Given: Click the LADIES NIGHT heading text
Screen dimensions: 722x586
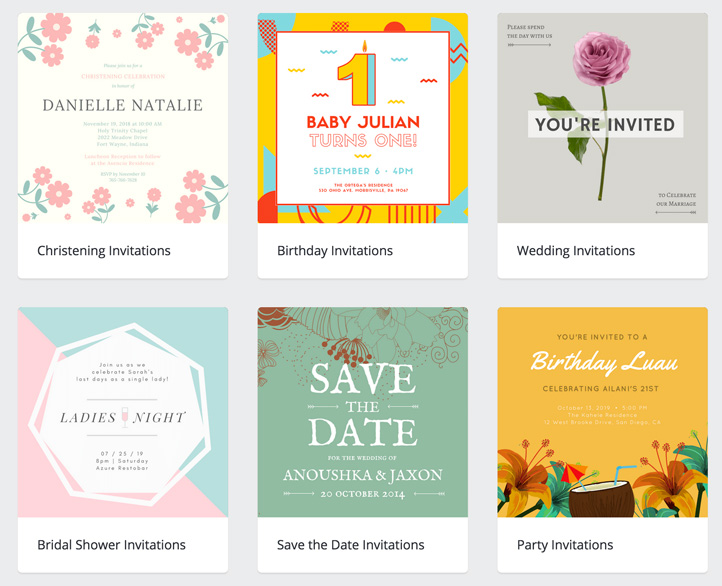Looking at the screenshot, I should coord(122,418).
